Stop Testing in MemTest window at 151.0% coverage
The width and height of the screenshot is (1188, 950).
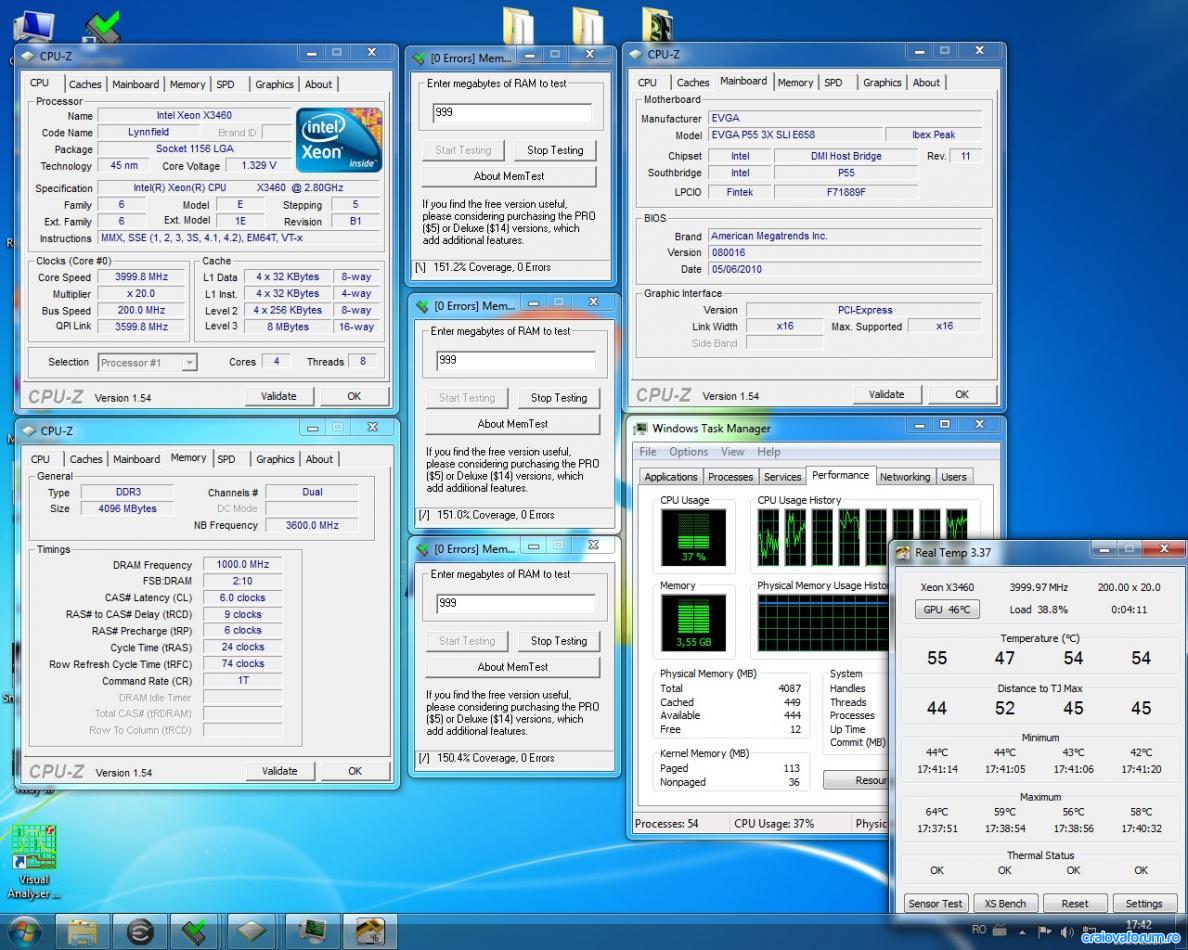point(559,398)
